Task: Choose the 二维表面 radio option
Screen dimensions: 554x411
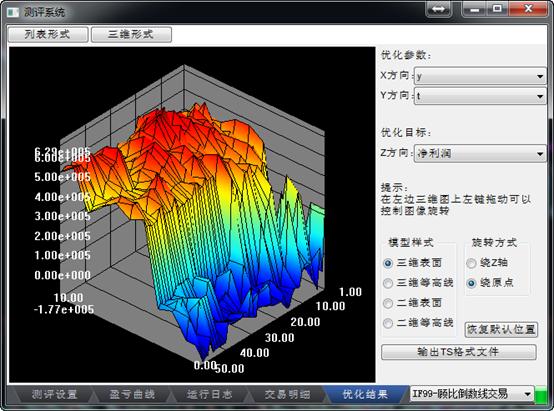Action: (x=388, y=303)
